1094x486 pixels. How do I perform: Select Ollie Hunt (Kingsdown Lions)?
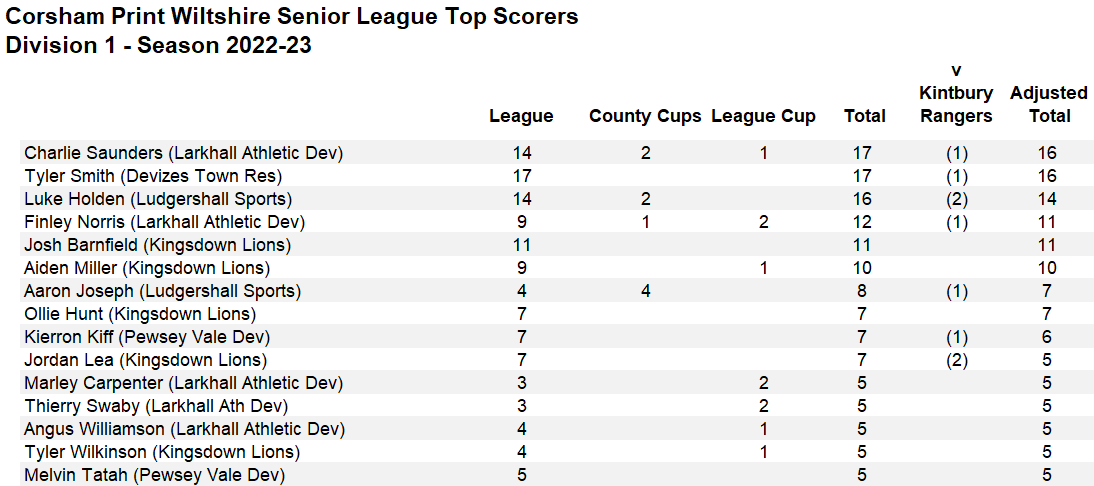click(144, 314)
